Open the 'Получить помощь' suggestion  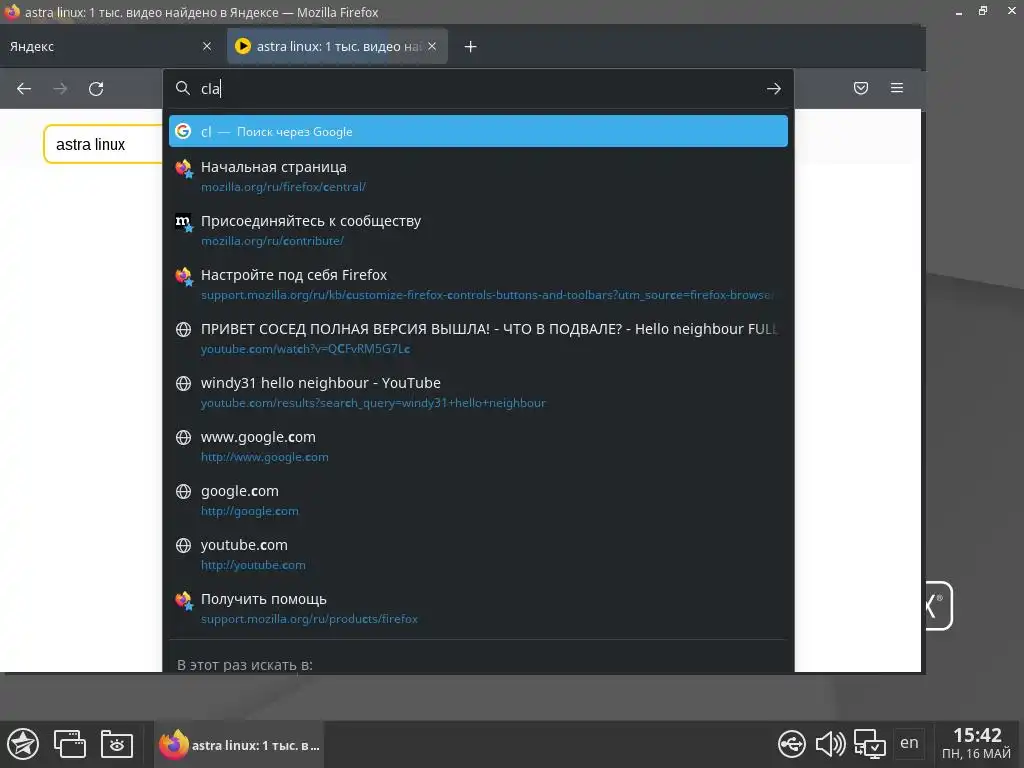click(478, 608)
